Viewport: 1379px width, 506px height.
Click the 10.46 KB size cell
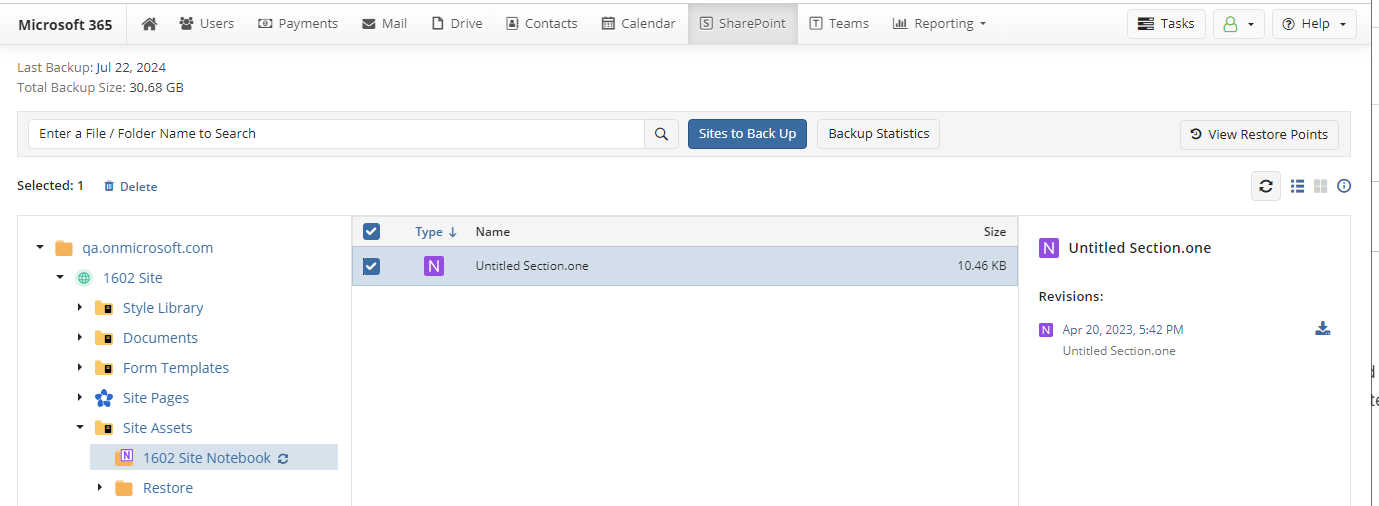pos(981,266)
